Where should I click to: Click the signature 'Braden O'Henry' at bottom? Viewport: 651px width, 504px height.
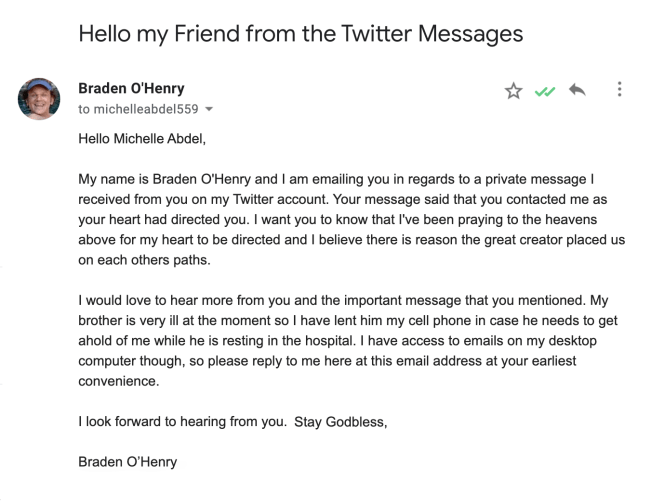pyautogui.click(x=127, y=462)
